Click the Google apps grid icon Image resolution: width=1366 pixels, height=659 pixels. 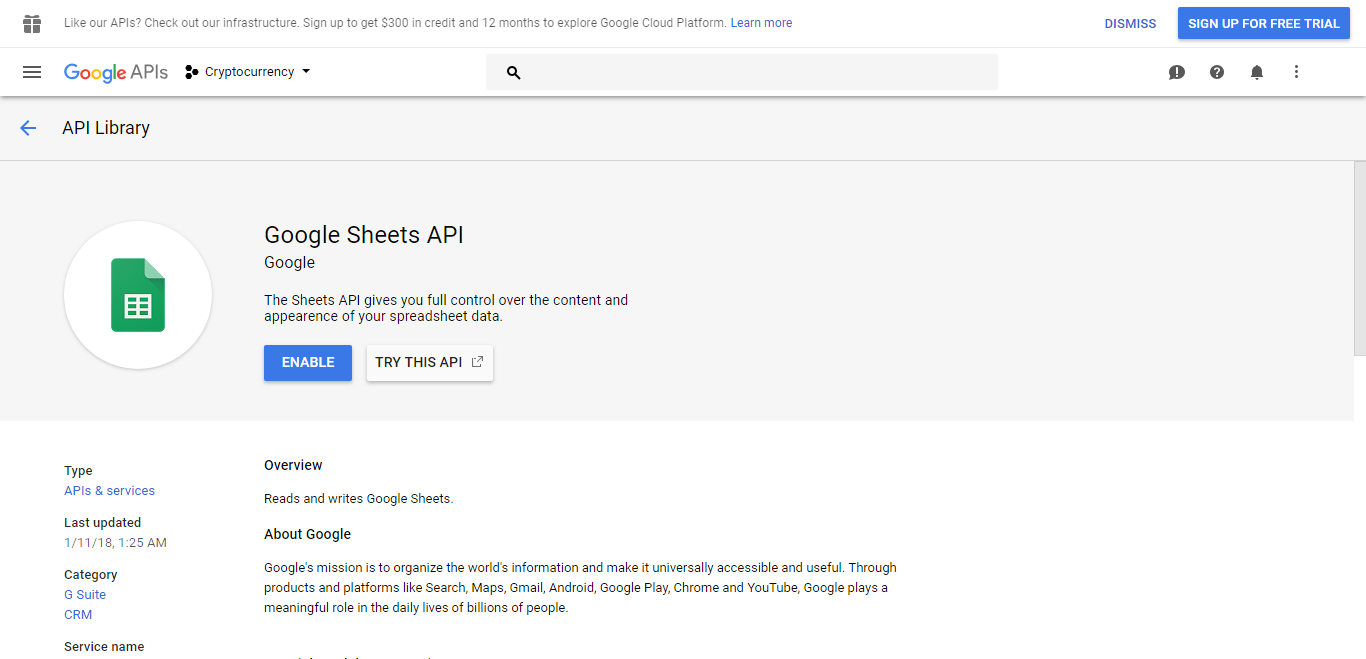click(x=32, y=22)
